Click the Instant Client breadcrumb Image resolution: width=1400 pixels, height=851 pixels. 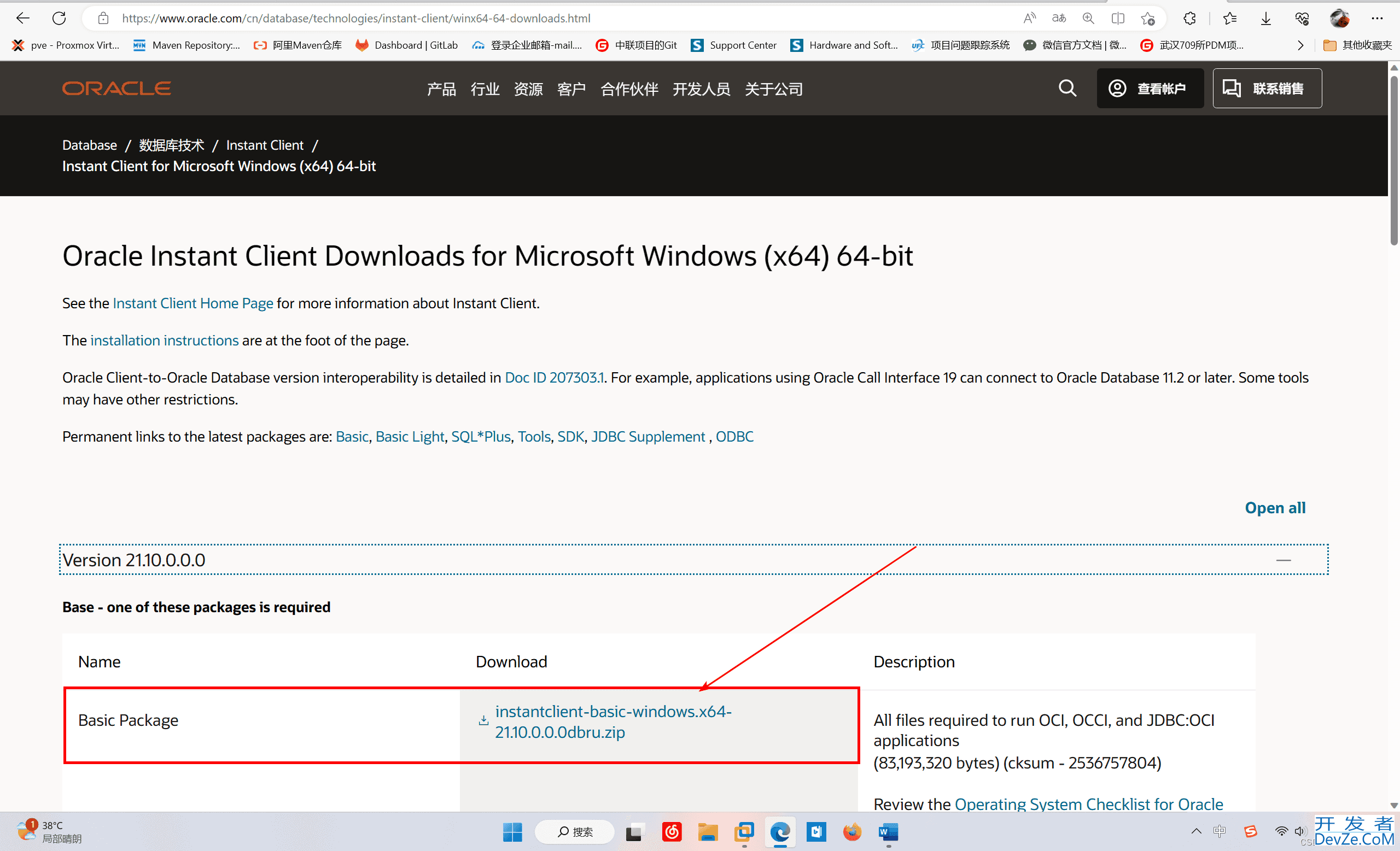pyautogui.click(x=265, y=145)
